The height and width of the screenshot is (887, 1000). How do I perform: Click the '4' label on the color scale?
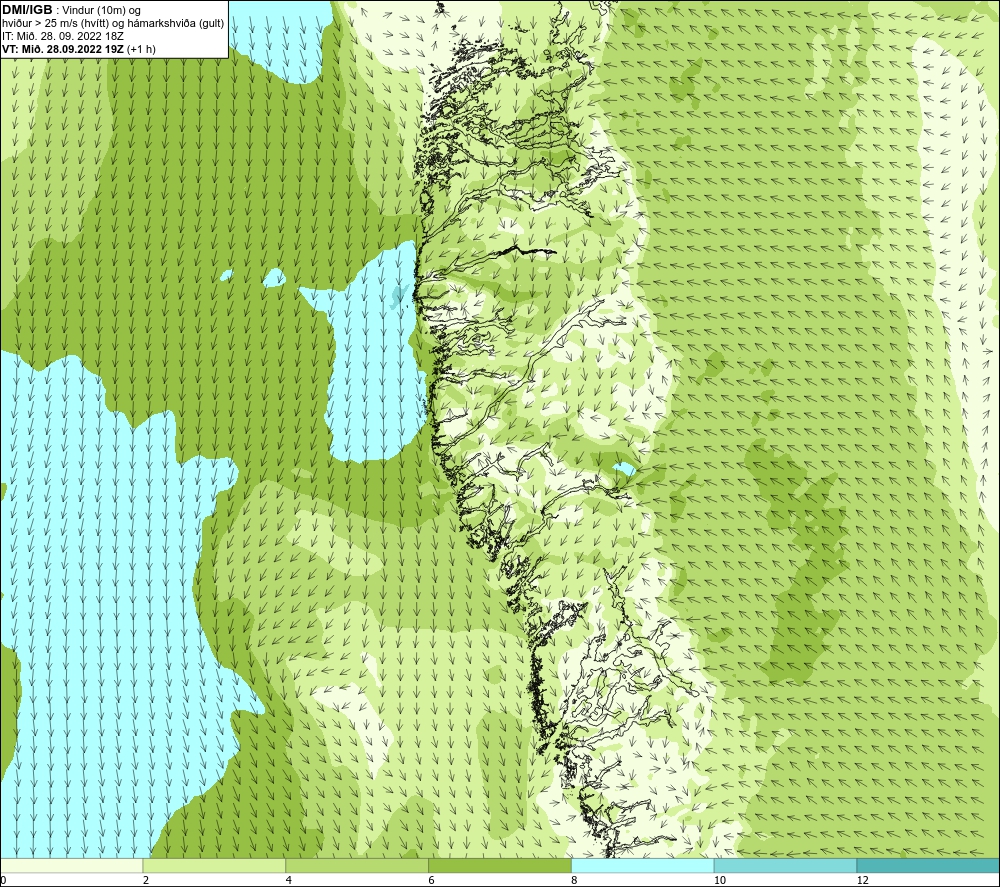point(289,881)
